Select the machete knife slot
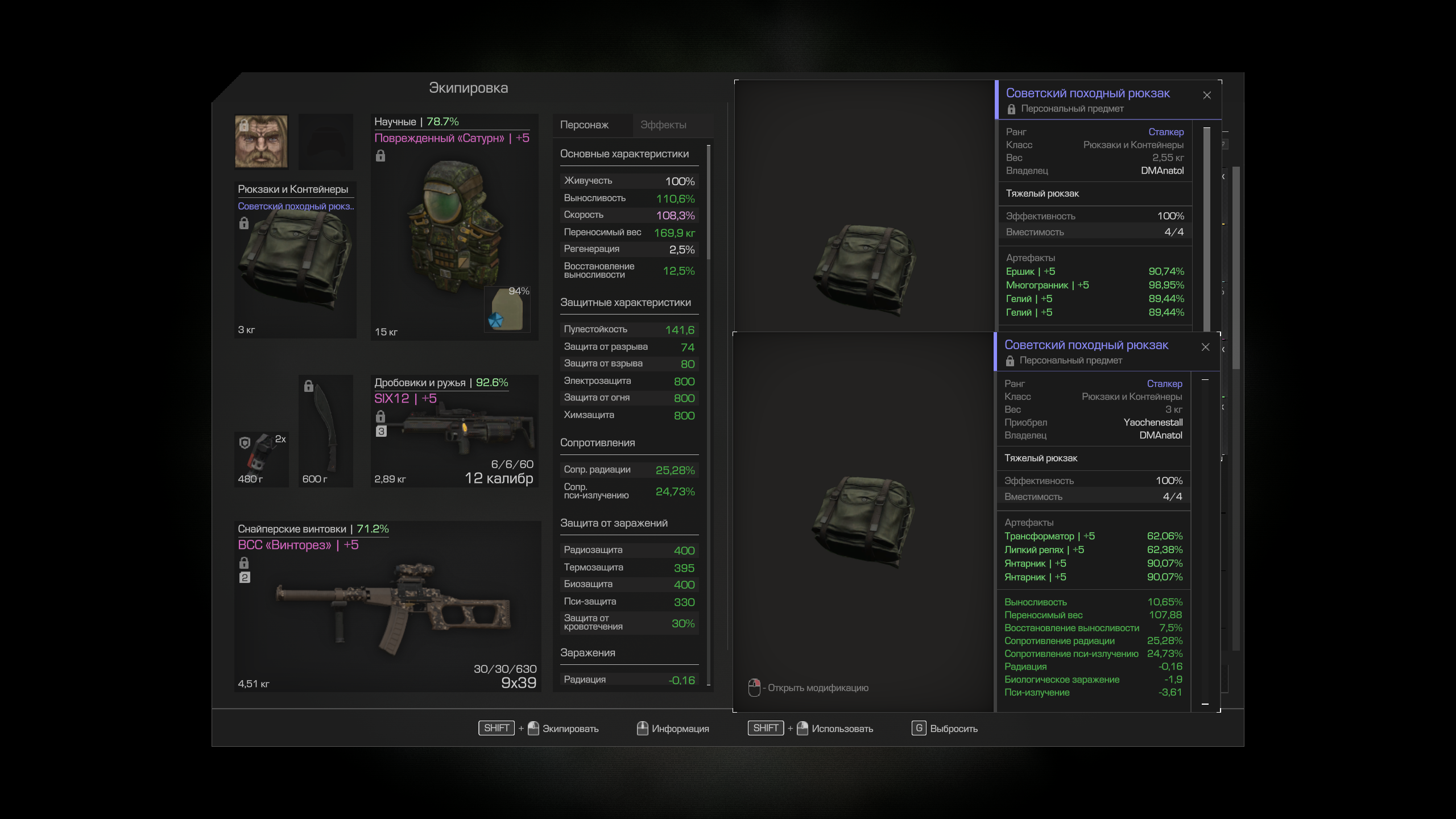 pyautogui.click(x=326, y=431)
